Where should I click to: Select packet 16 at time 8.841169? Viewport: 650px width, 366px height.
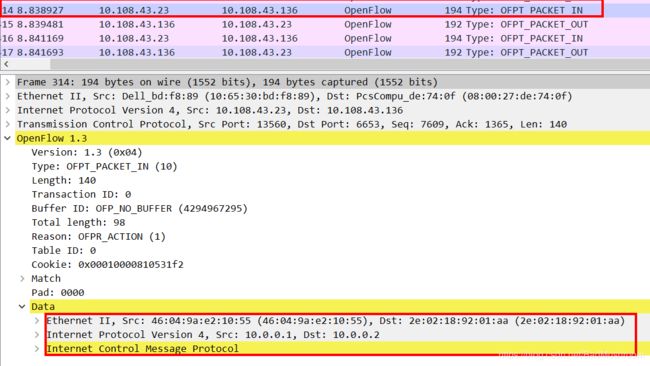(x=325, y=38)
